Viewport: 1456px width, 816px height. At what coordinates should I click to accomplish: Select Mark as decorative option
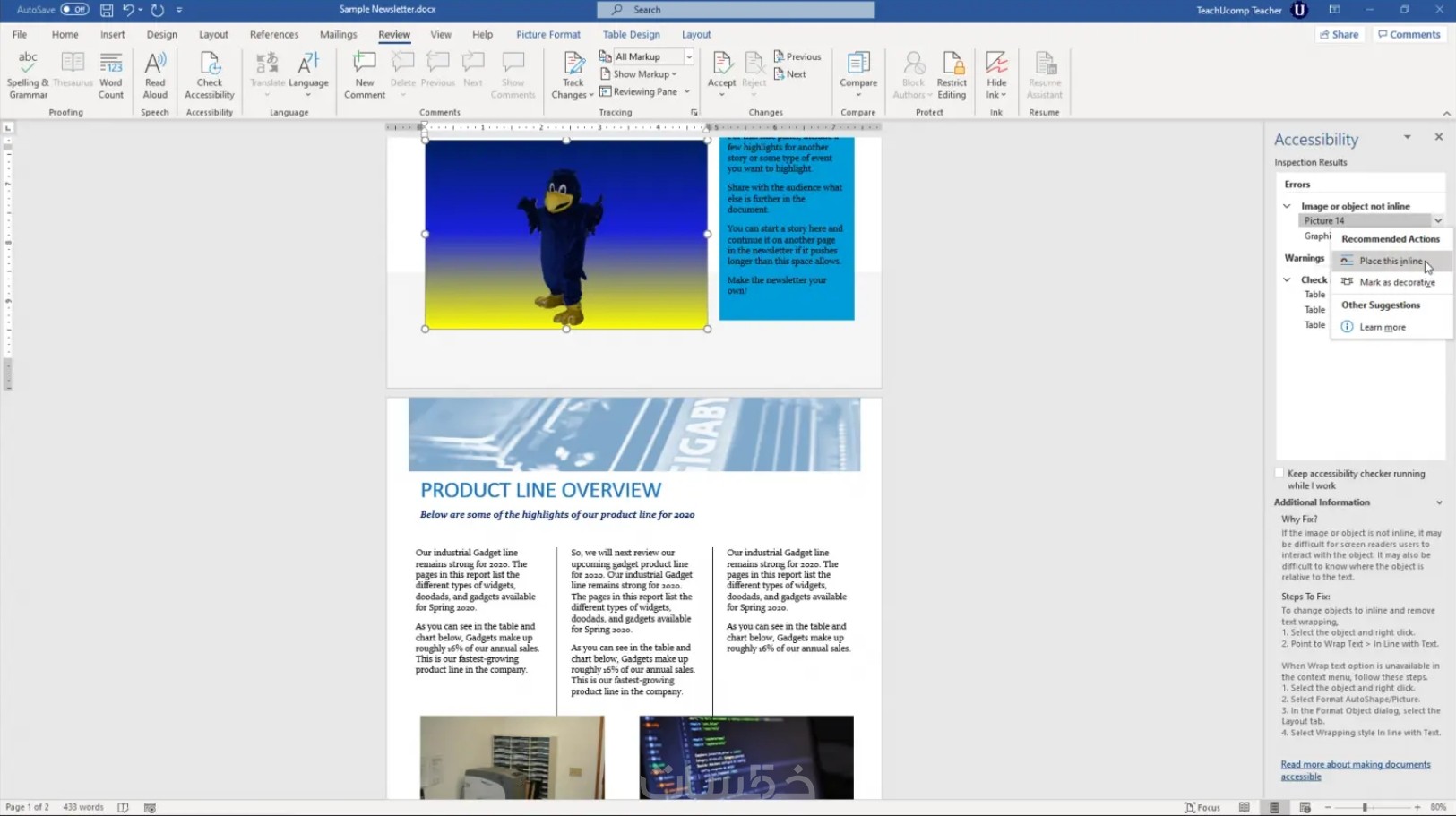point(1396,282)
